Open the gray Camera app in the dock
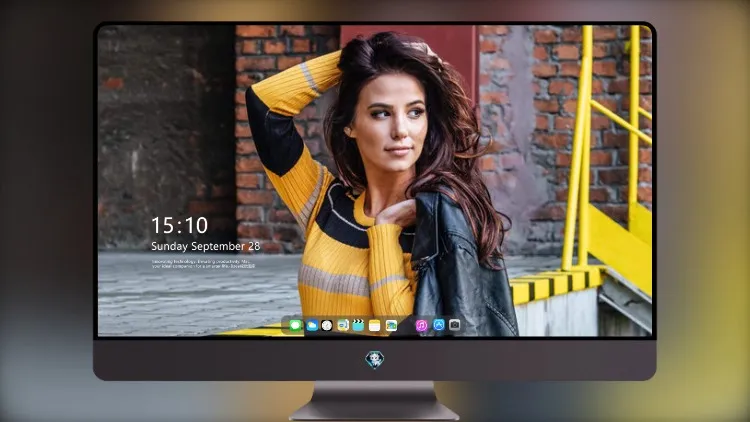The height and width of the screenshot is (422, 750). point(454,325)
